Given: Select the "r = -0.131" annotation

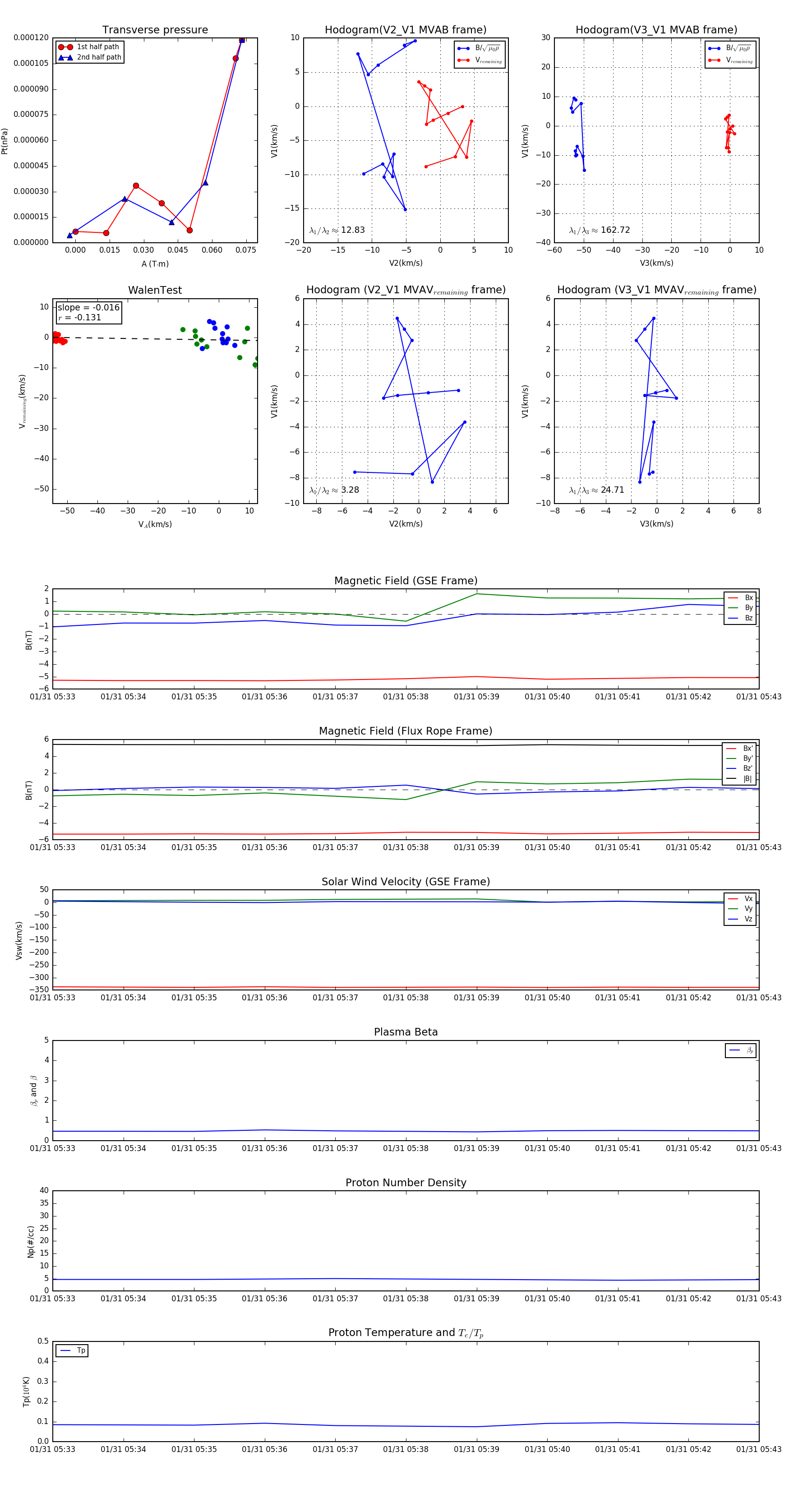Looking at the screenshot, I should point(79,317).
